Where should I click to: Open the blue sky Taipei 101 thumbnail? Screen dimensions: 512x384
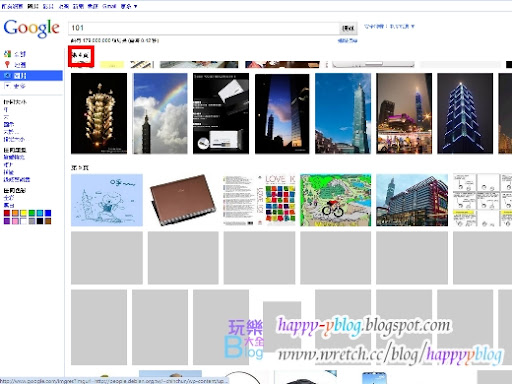343,113
